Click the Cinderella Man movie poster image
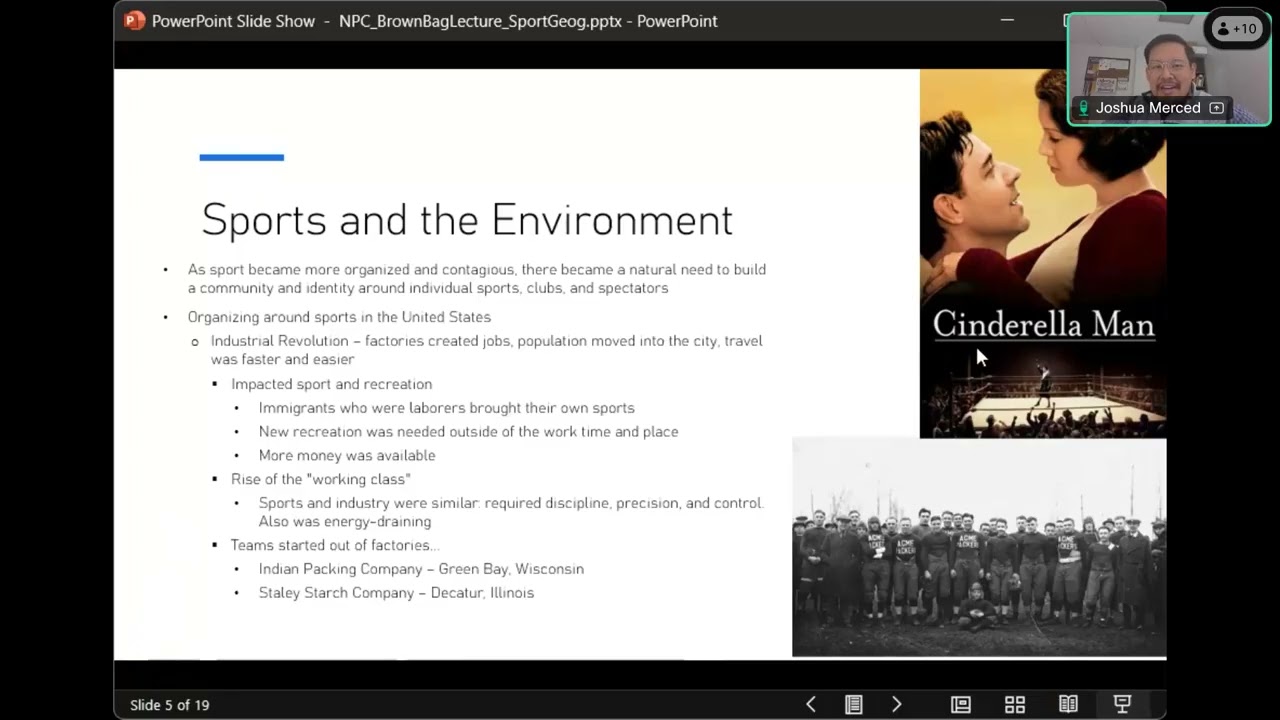Image resolution: width=1280 pixels, height=720 pixels. 1043,253
